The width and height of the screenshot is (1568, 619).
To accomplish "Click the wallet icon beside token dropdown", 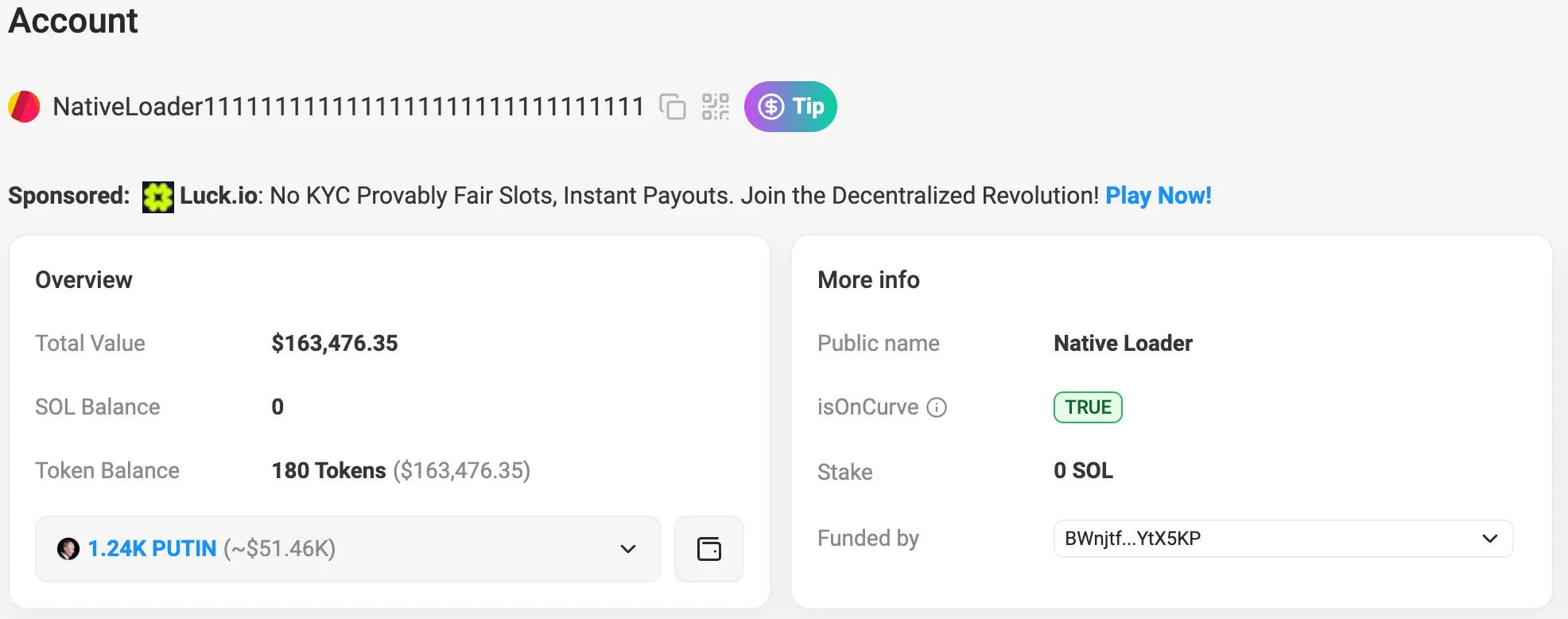I will click(708, 549).
